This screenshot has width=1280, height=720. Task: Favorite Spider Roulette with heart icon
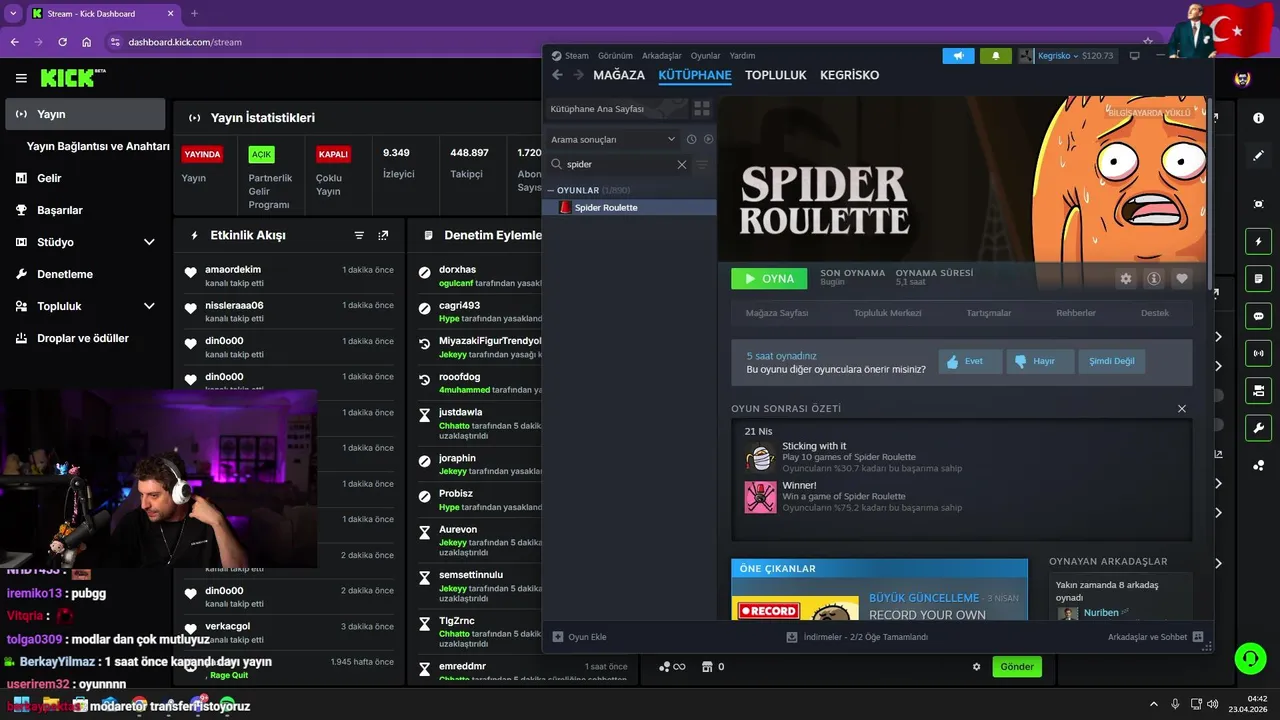[1182, 279]
